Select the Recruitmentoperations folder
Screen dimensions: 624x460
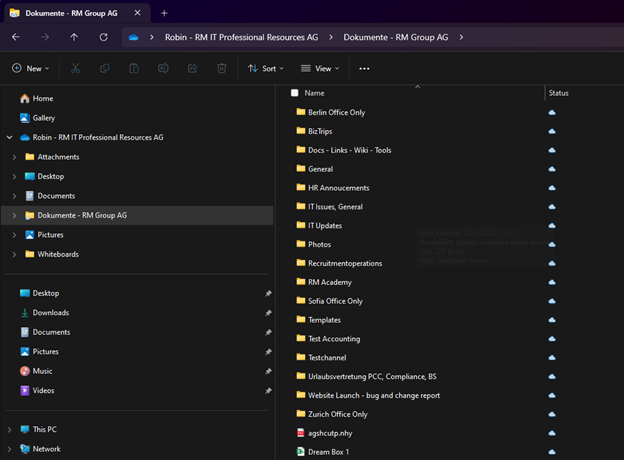344,263
